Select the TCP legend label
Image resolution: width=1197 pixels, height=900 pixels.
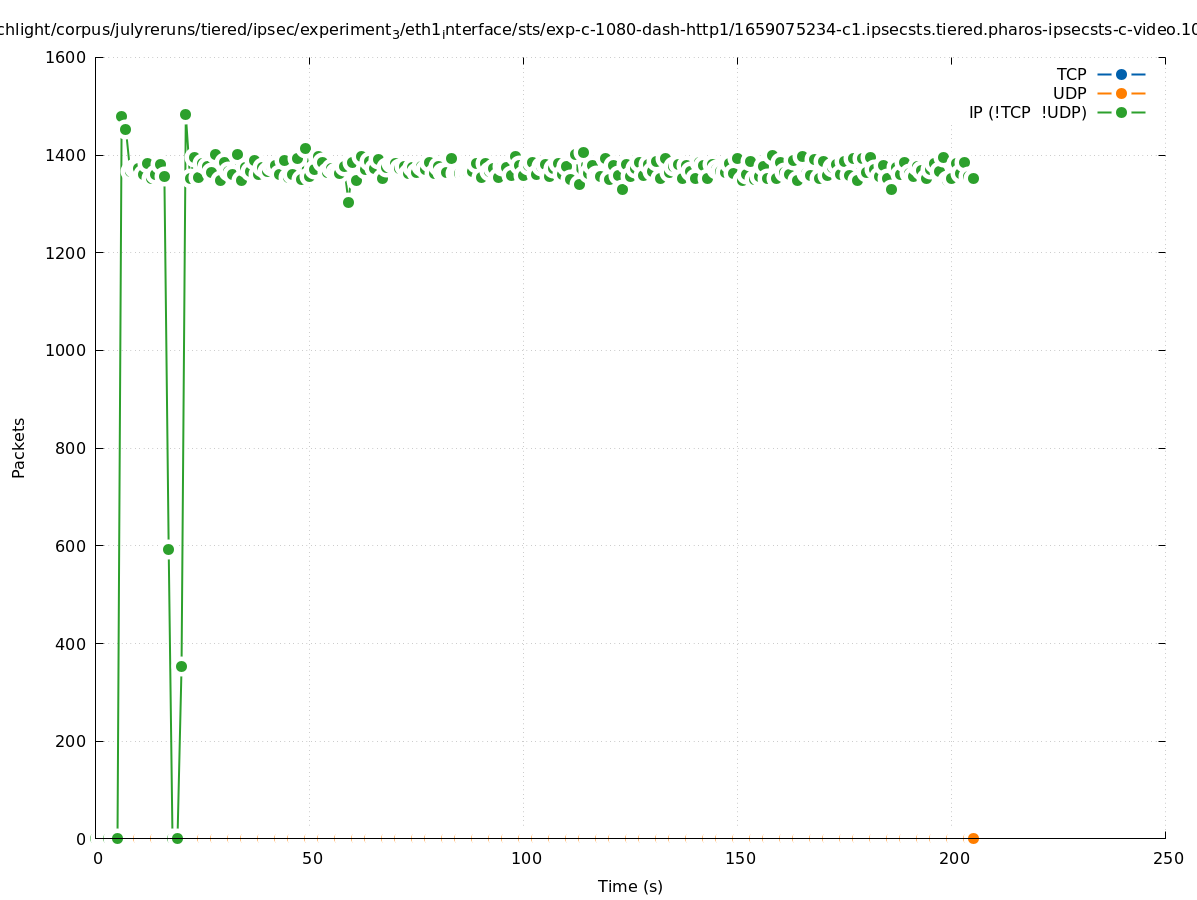1071,74
